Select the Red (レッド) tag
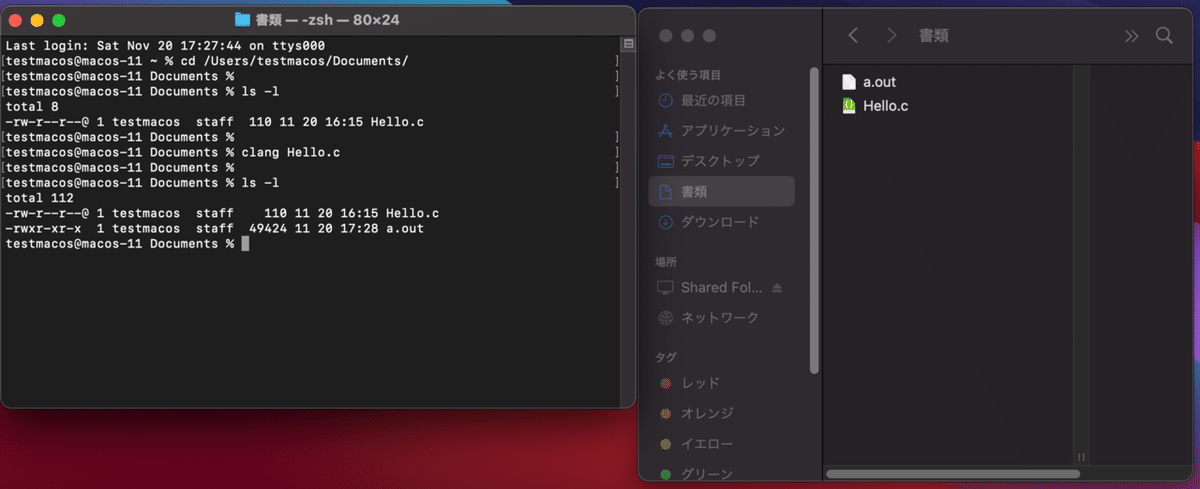The height and width of the screenshot is (489, 1200). (722, 383)
